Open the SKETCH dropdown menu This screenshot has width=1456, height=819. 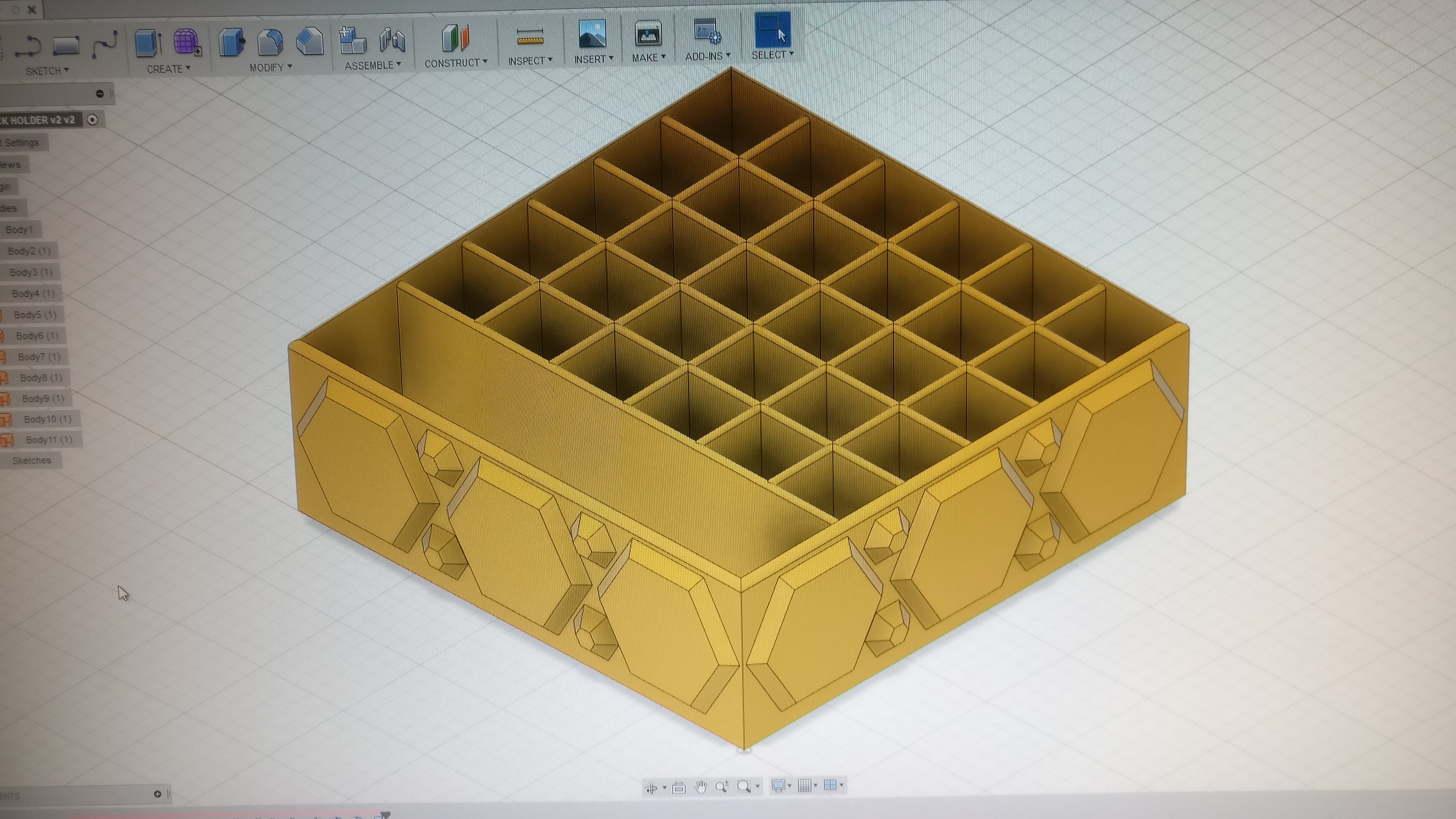tap(47, 71)
